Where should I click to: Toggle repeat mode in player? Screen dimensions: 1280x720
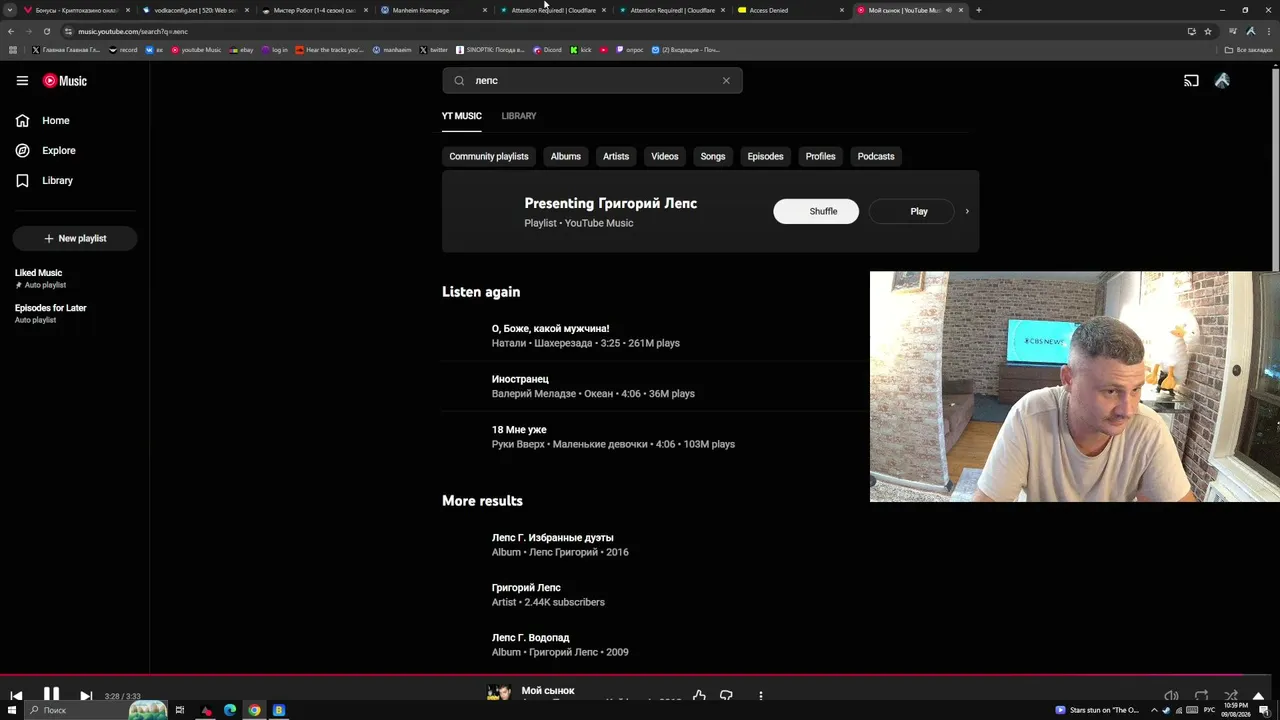click(1201, 696)
